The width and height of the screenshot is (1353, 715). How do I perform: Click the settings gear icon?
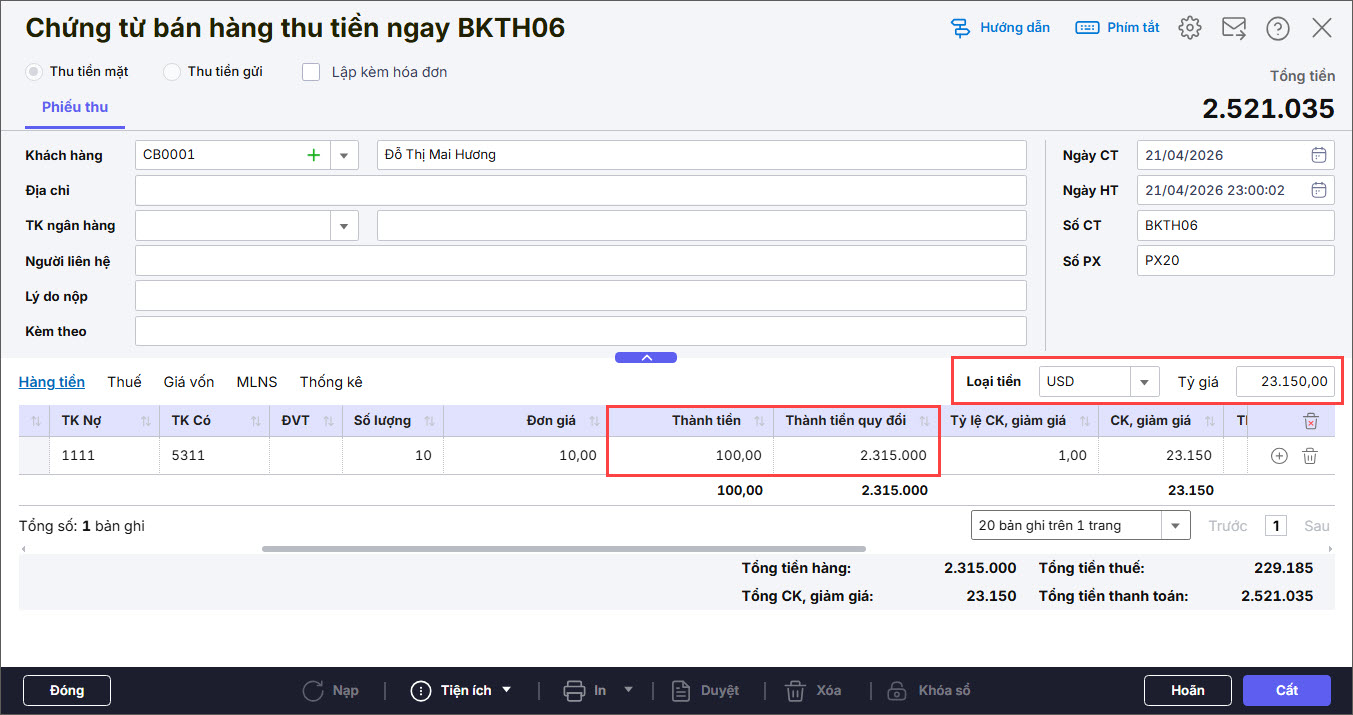click(1189, 28)
